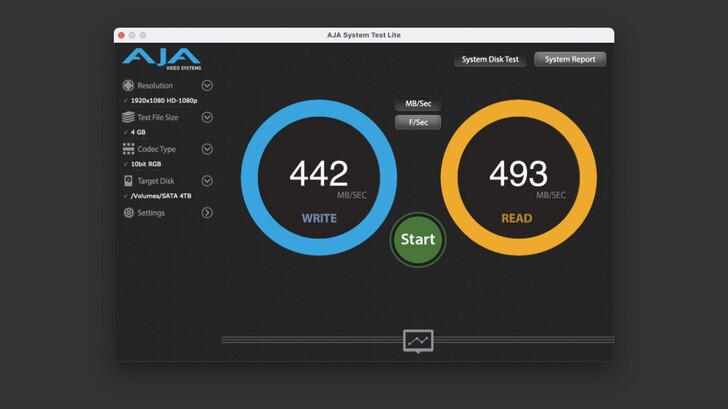Select the 4 GB file size value
This screenshot has width=728, height=409.
[138, 132]
